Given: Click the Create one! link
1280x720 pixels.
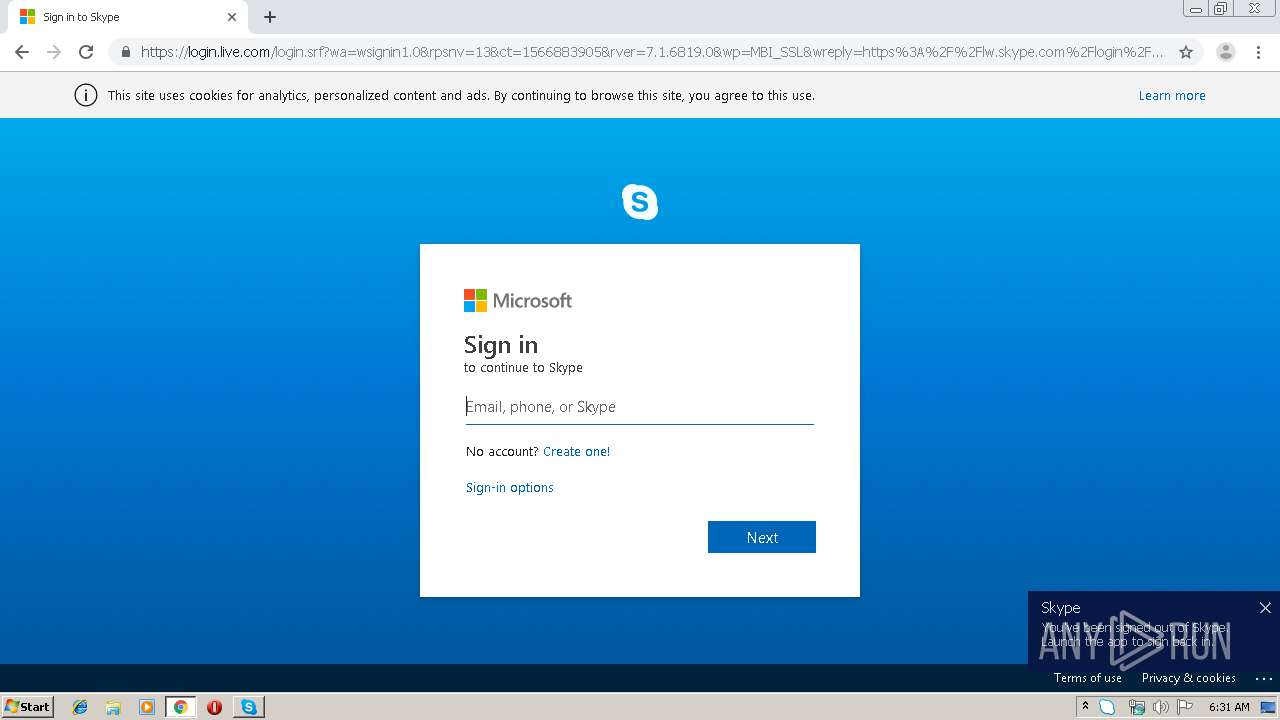Looking at the screenshot, I should pyautogui.click(x=576, y=452).
